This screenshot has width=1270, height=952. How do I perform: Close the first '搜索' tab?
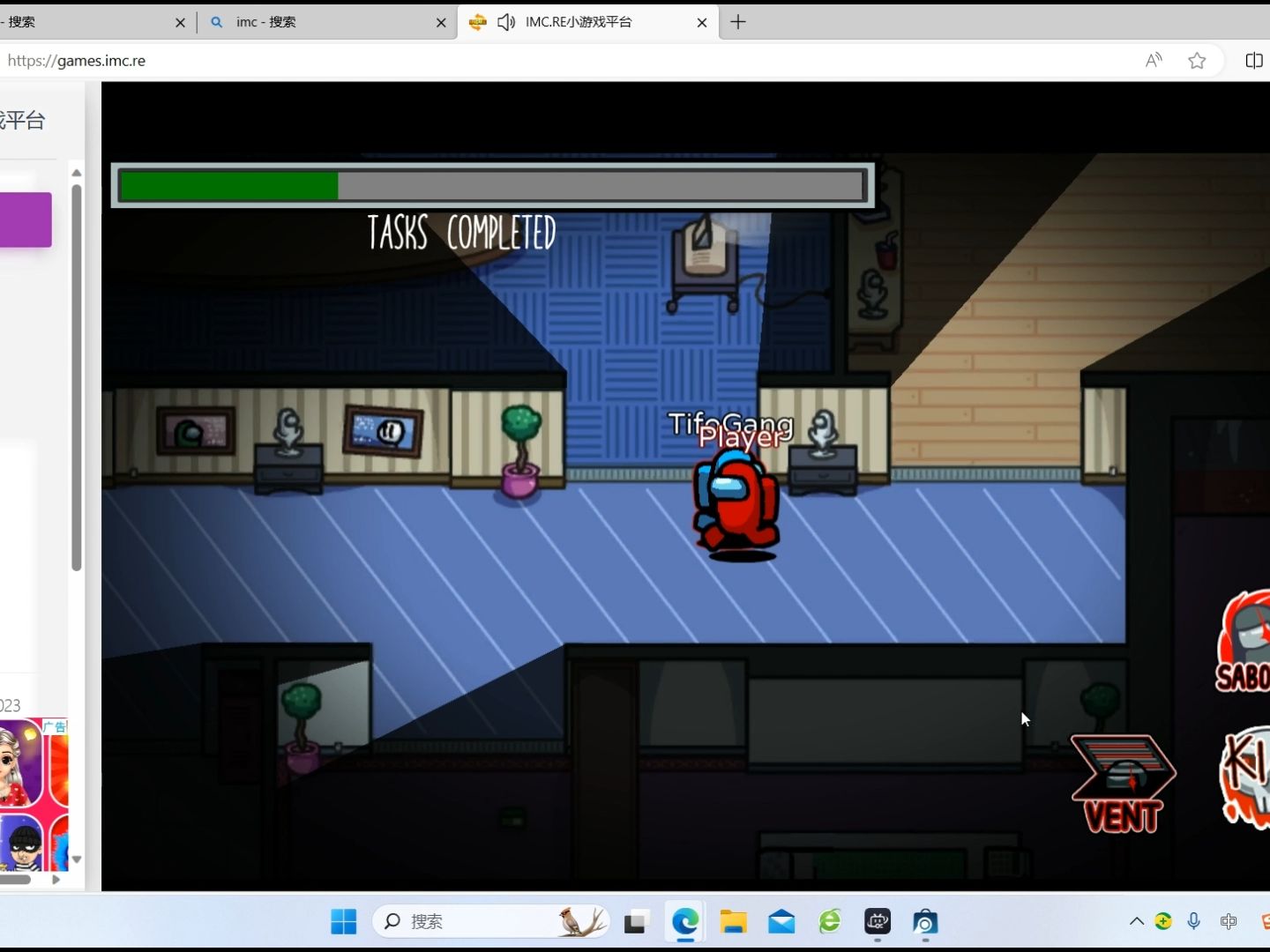180,23
